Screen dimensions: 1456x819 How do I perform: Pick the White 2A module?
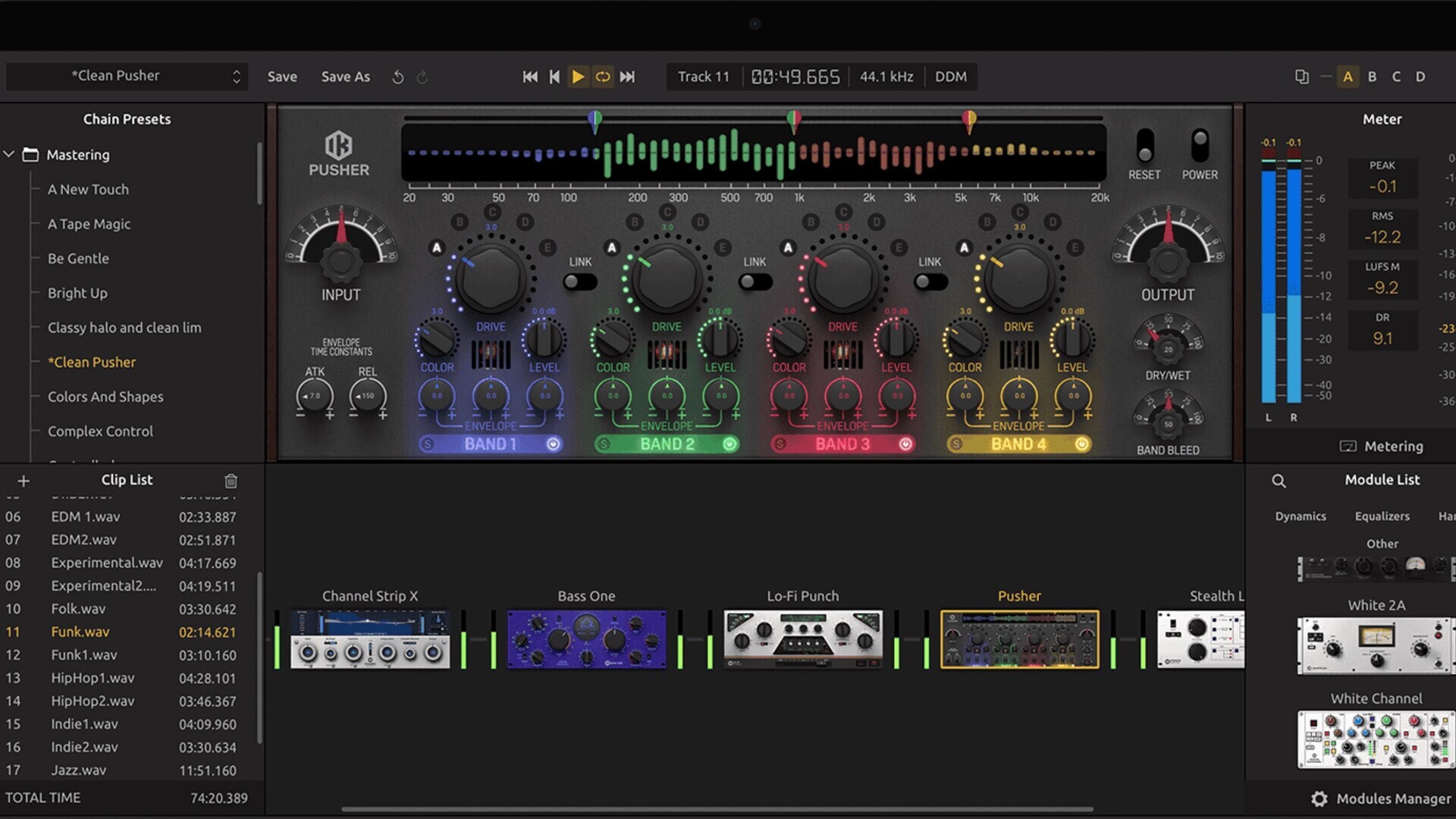click(x=1376, y=645)
